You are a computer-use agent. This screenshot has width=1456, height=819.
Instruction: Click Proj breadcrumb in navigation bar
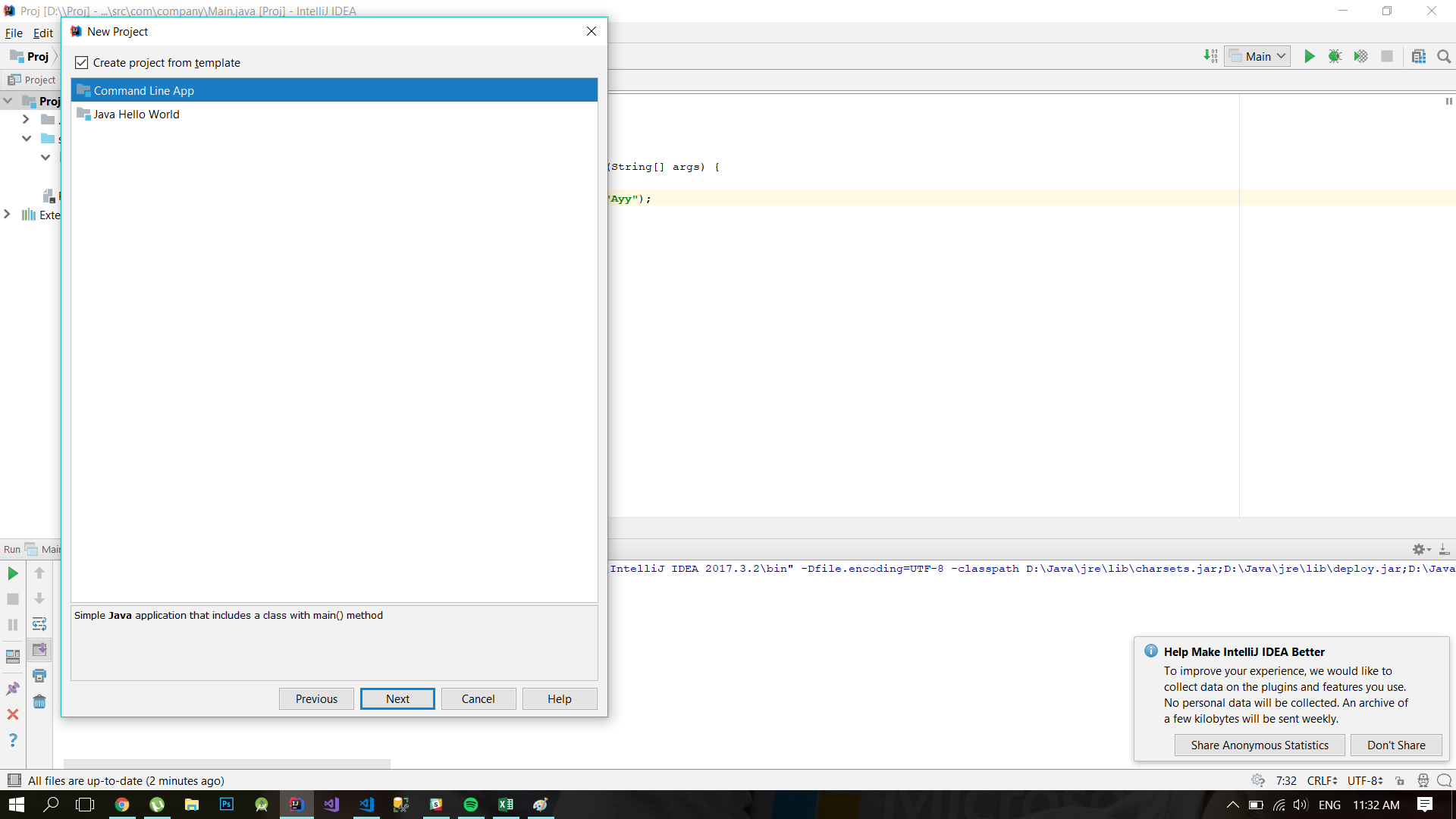point(29,56)
